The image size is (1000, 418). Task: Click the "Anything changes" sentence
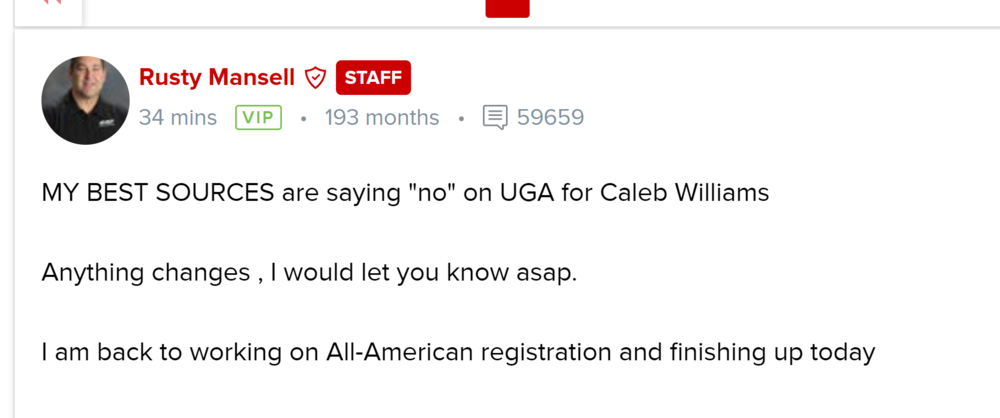point(146,273)
